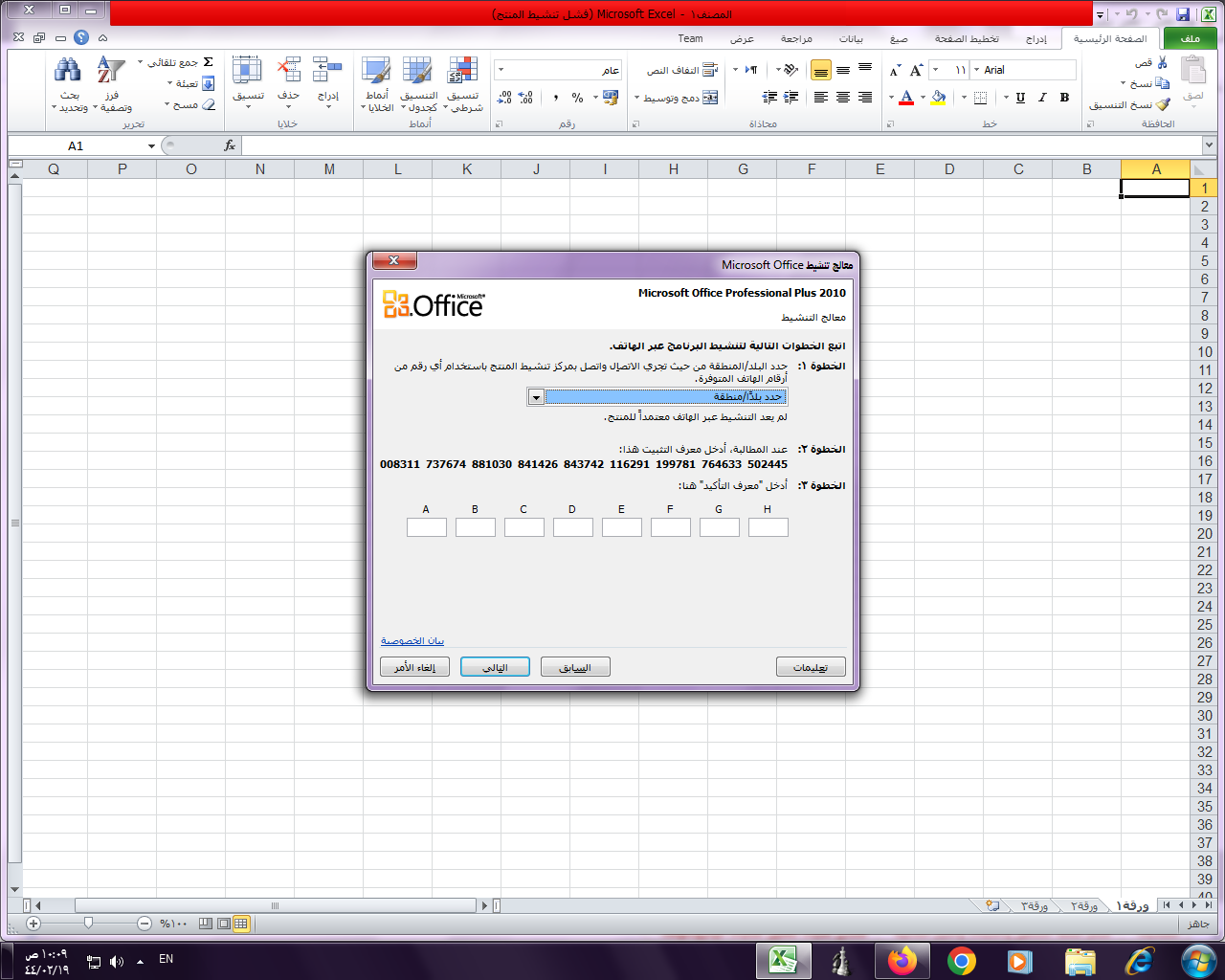Toggle the highlighted Bottom Align button
This screenshot has width=1225, height=980.
coord(821,70)
